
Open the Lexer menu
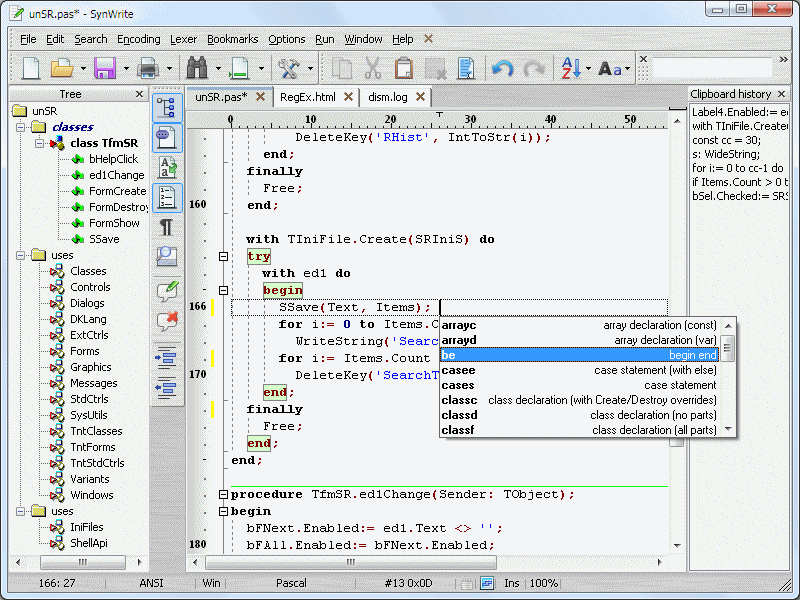click(x=184, y=39)
